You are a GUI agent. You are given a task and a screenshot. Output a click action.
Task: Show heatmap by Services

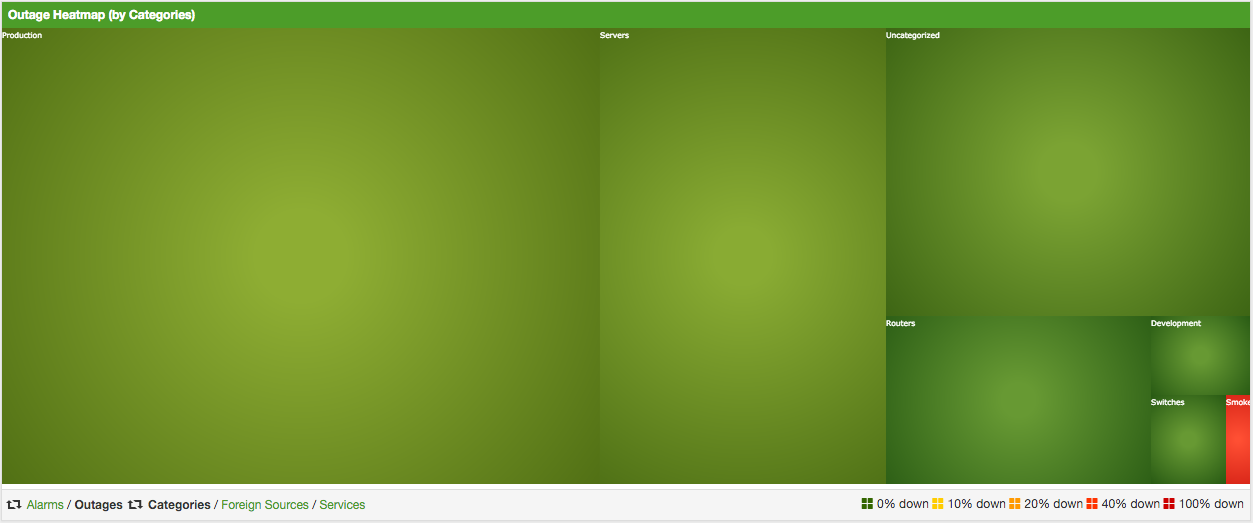pos(342,505)
